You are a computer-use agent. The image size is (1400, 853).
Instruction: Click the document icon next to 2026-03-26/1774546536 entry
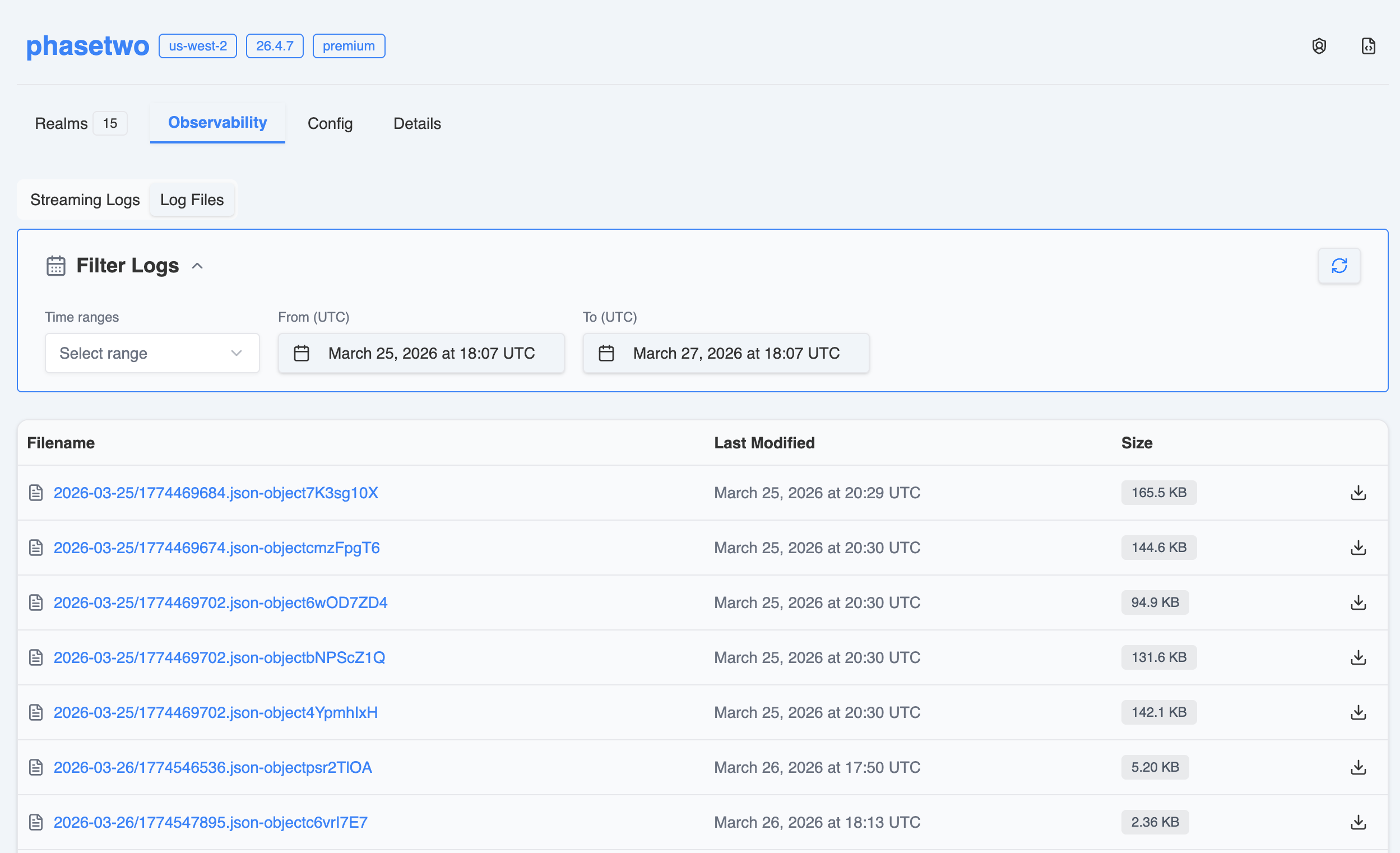tap(36, 767)
